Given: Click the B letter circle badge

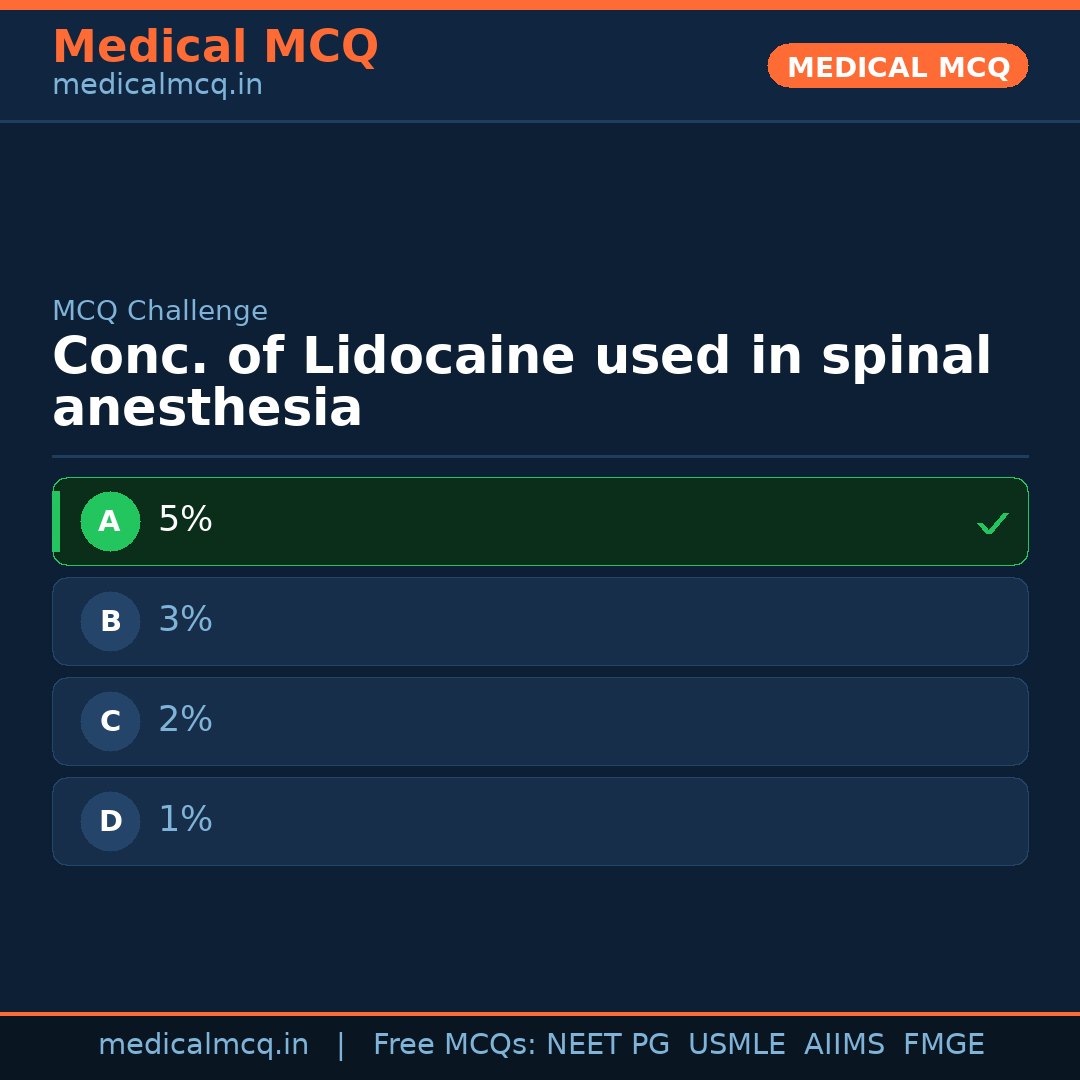Looking at the screenshot, I should pyautogui.click(x=110, y=621).
